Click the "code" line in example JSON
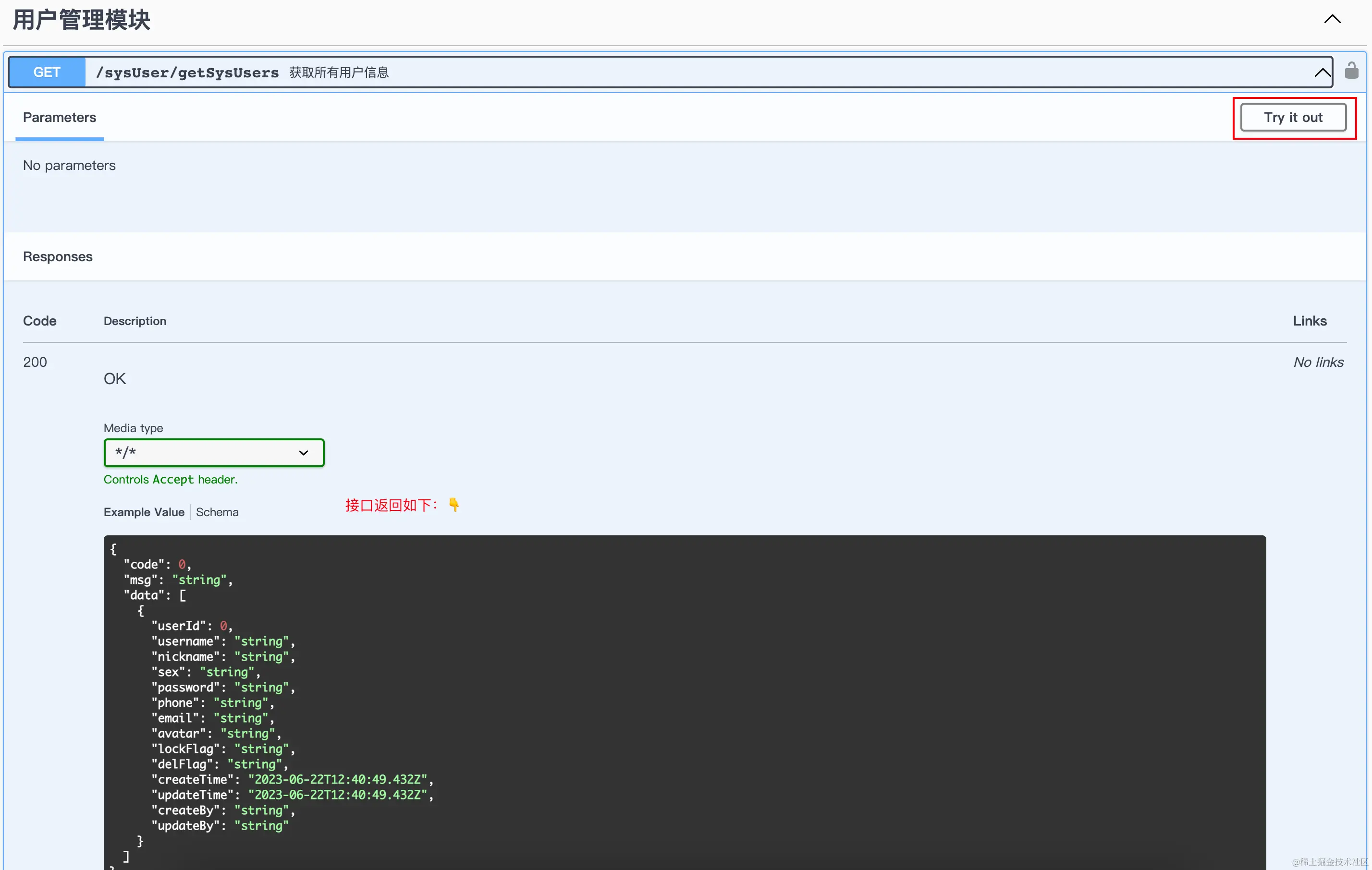This screenshot has width=1372, height=870. [x=158, y=564]
